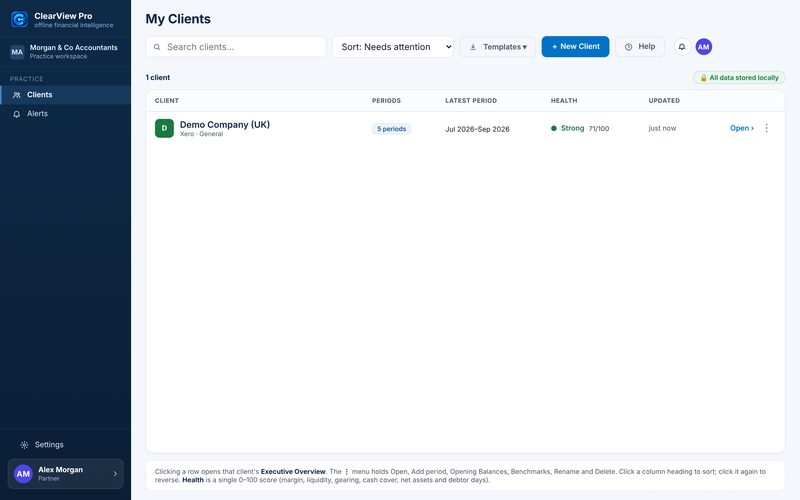Click the Help question-mark icon
The height and width of the screenshot is (500, 800).
pos(629,47)
